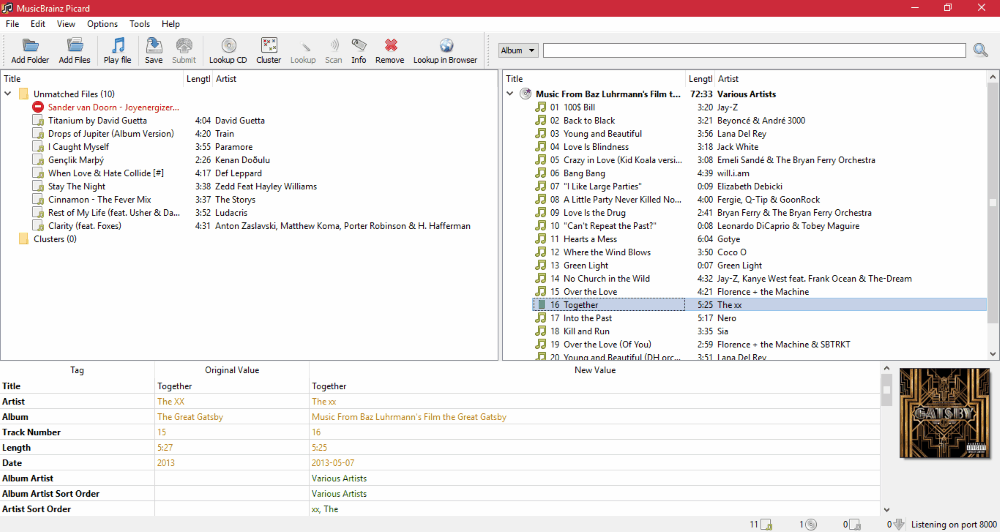The width and height of the screenshot is (1000, 532).
Task: Click the New Value column header
Action: [x=595, y=370]
